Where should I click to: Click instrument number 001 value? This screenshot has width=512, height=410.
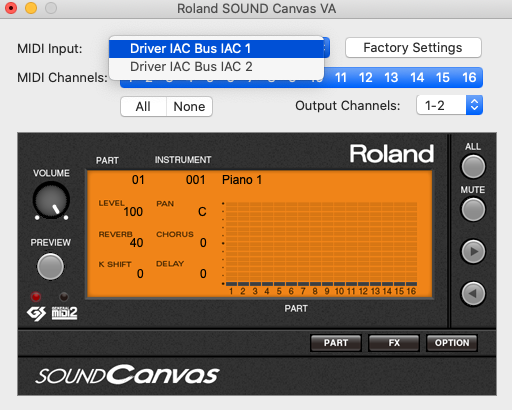click(196, 180)
